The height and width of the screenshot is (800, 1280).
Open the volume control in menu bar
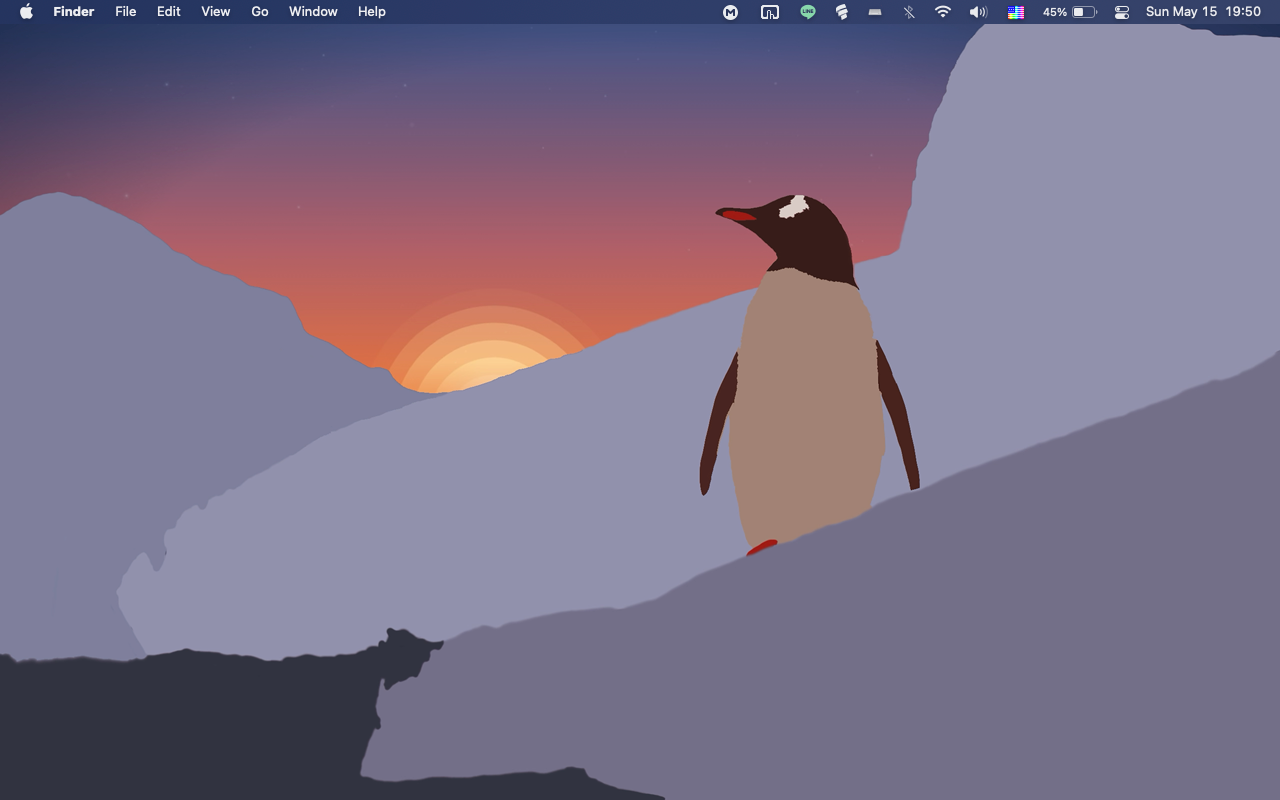point(978,12)
